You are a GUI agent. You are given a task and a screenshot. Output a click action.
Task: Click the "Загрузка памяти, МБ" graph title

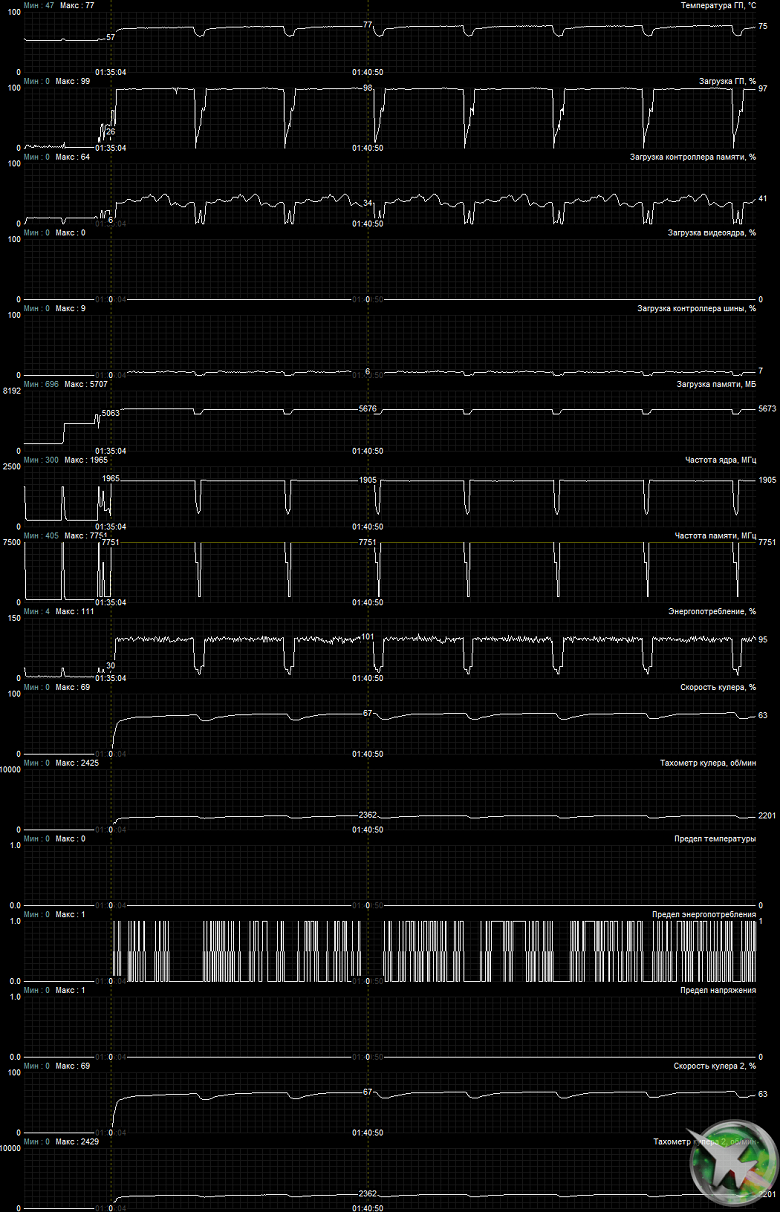coord(716,384)
